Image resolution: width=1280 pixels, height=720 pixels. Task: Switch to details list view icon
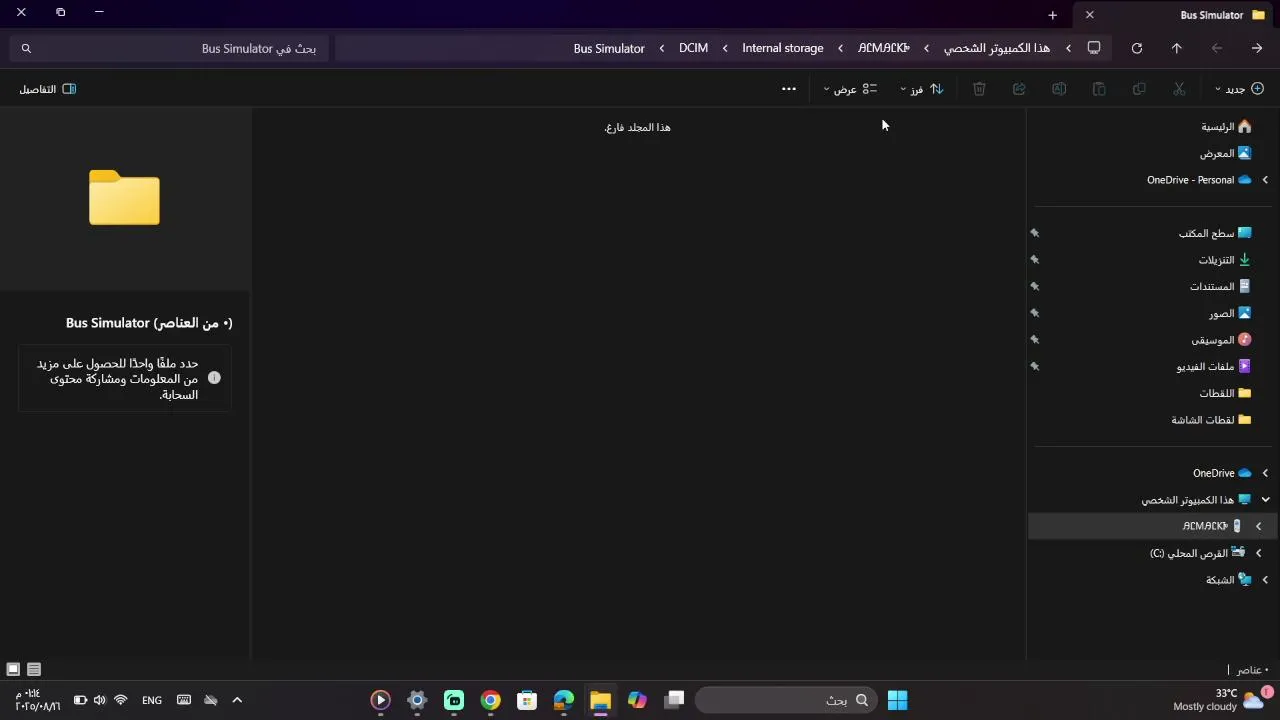(x=34, y=669)
